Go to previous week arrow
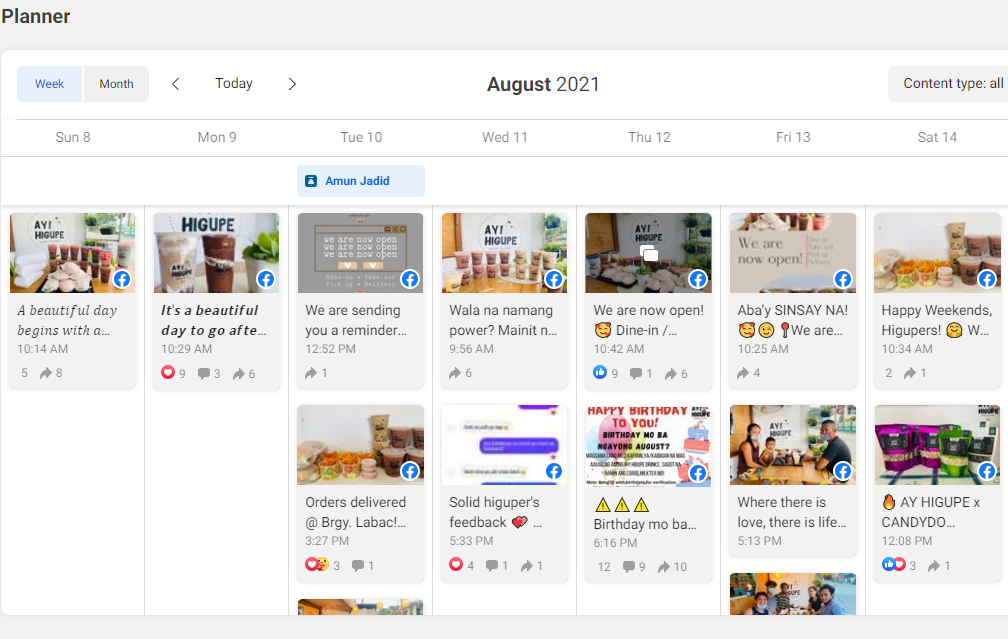This screenshot has width=1008, height=639. [x=176, y=84]
